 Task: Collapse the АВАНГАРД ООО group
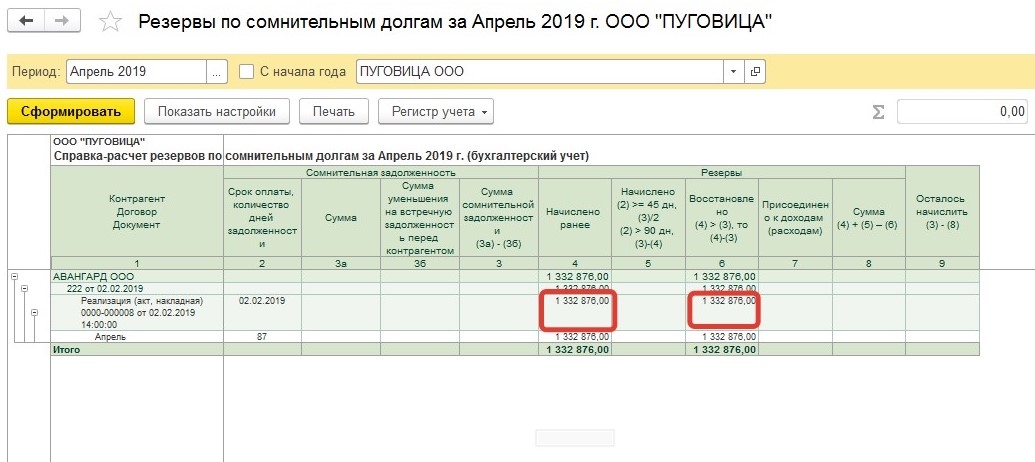pos(14,276)
